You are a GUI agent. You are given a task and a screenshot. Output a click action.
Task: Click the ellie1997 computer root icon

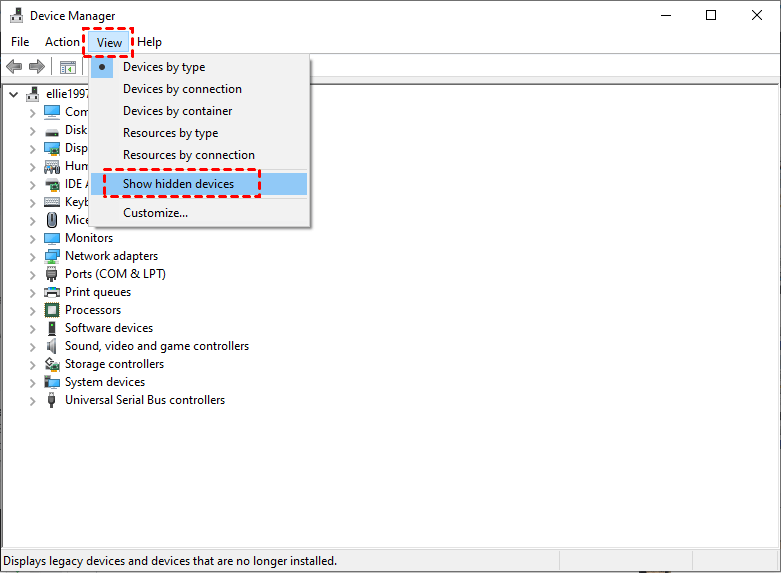tap(33, 94)
